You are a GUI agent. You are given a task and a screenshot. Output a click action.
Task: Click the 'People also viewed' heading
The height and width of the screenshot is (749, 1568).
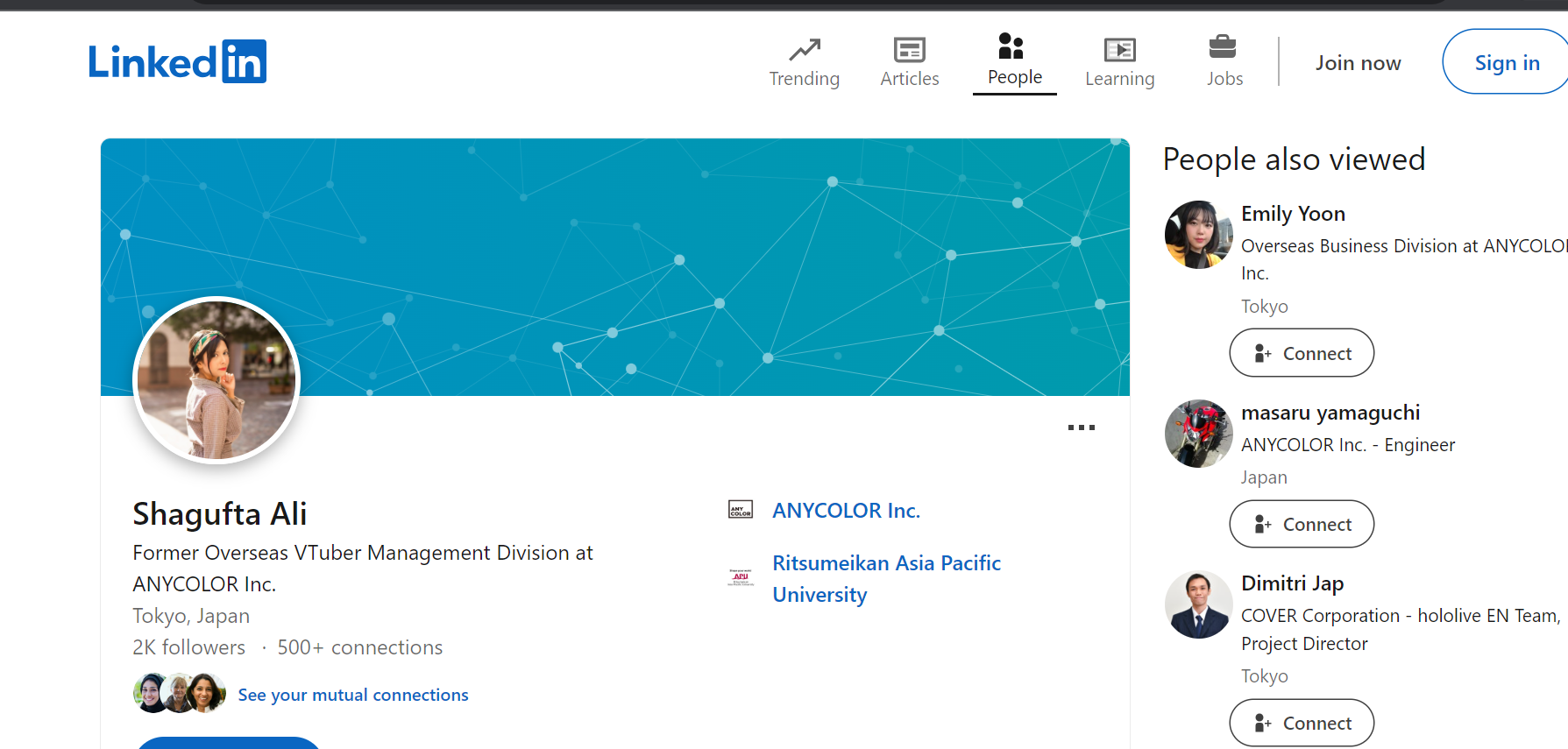(x=1294, y=159)
